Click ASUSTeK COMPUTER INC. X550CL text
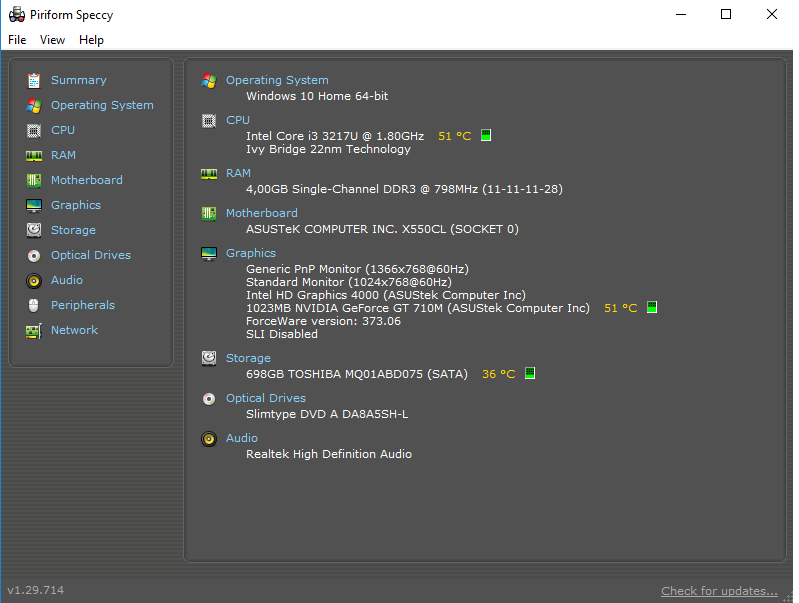 coord(382,229)
